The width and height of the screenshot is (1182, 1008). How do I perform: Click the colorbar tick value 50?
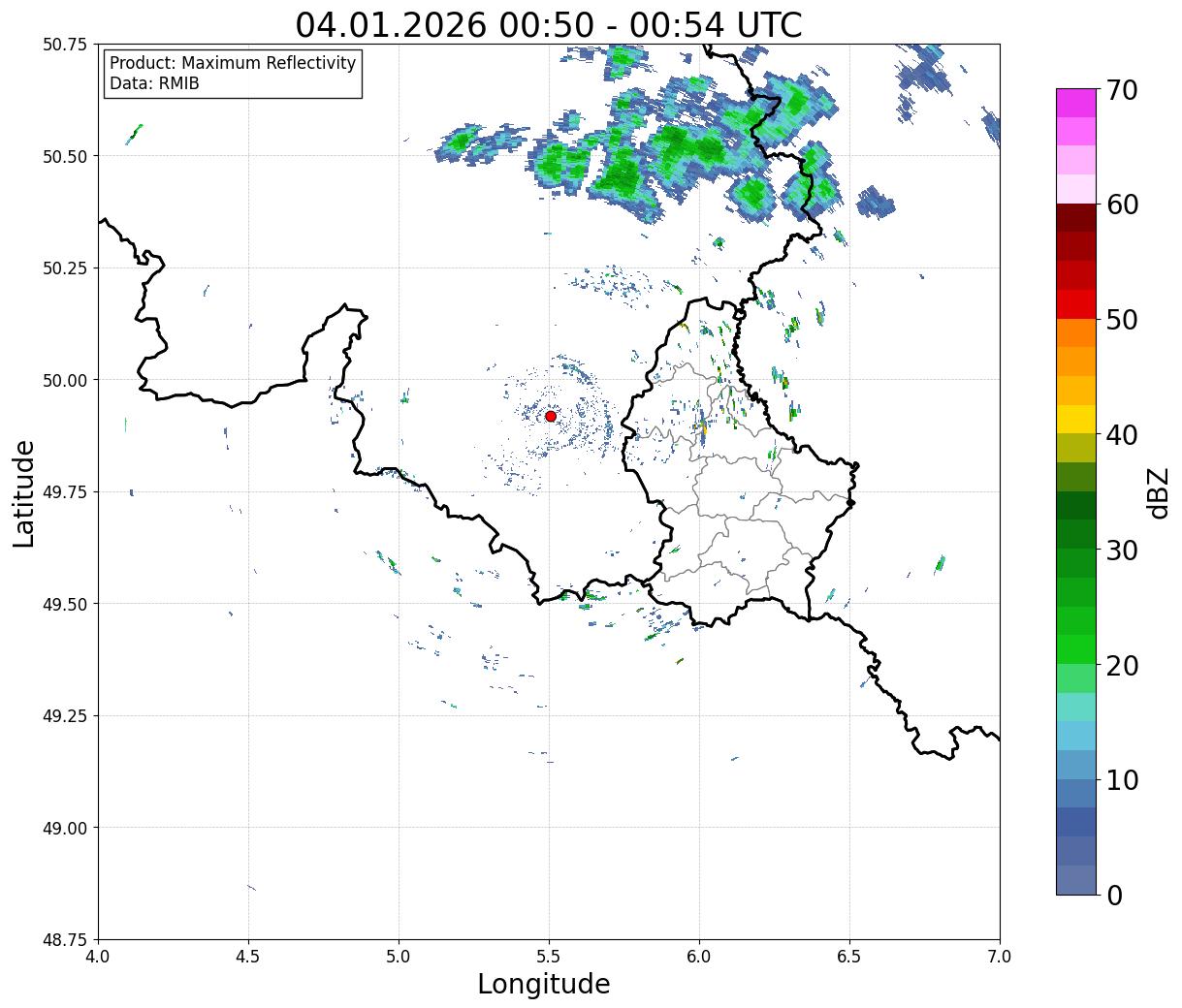point(1121,320)
